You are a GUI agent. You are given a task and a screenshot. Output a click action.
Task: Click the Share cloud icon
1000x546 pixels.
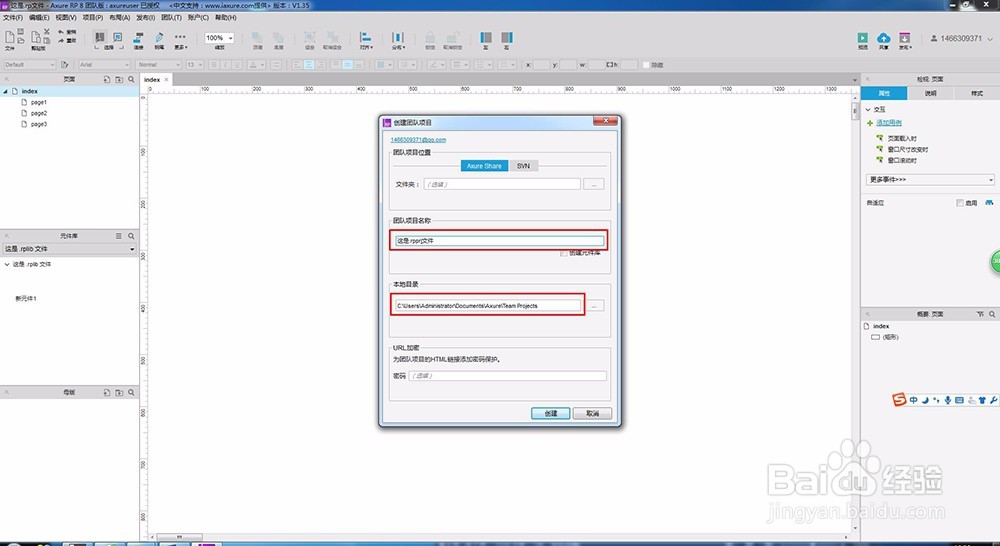884,40
